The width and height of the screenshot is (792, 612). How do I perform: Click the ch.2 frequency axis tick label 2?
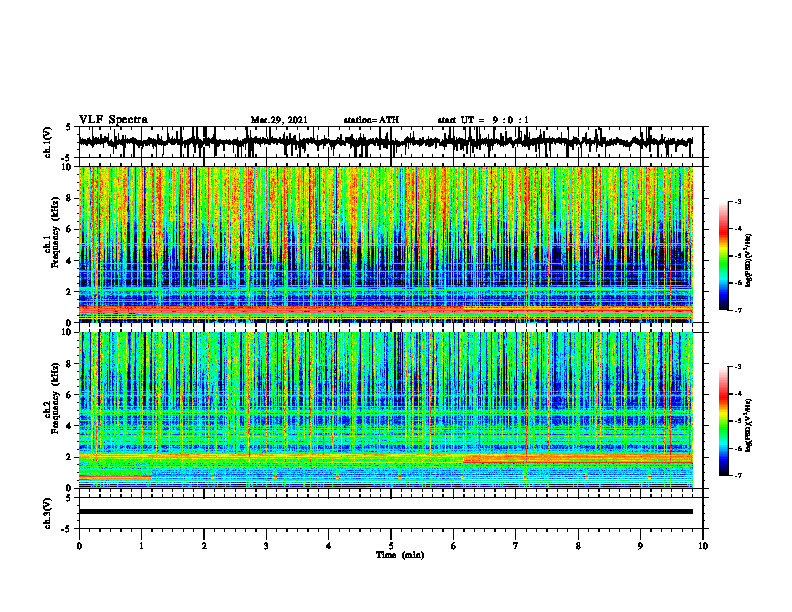click(x=70, y=457)
